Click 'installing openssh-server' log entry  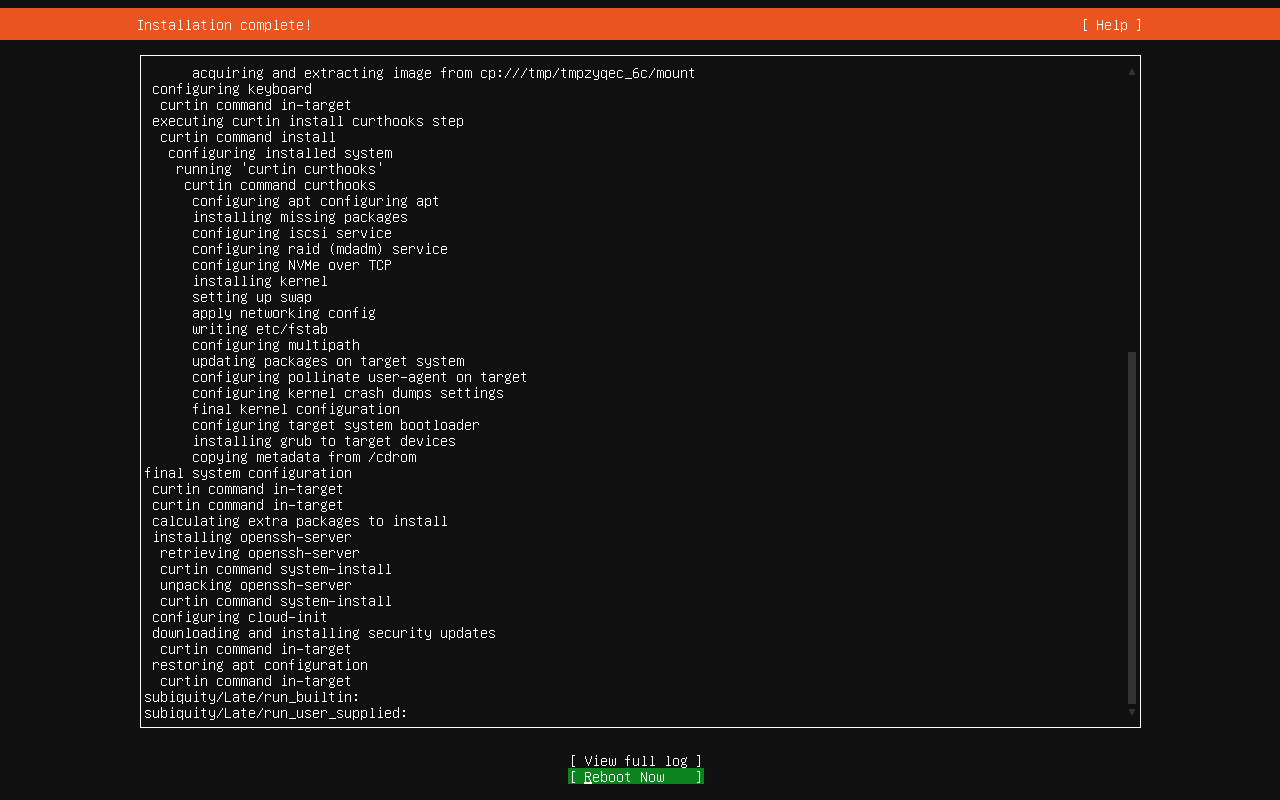[252, 537]
